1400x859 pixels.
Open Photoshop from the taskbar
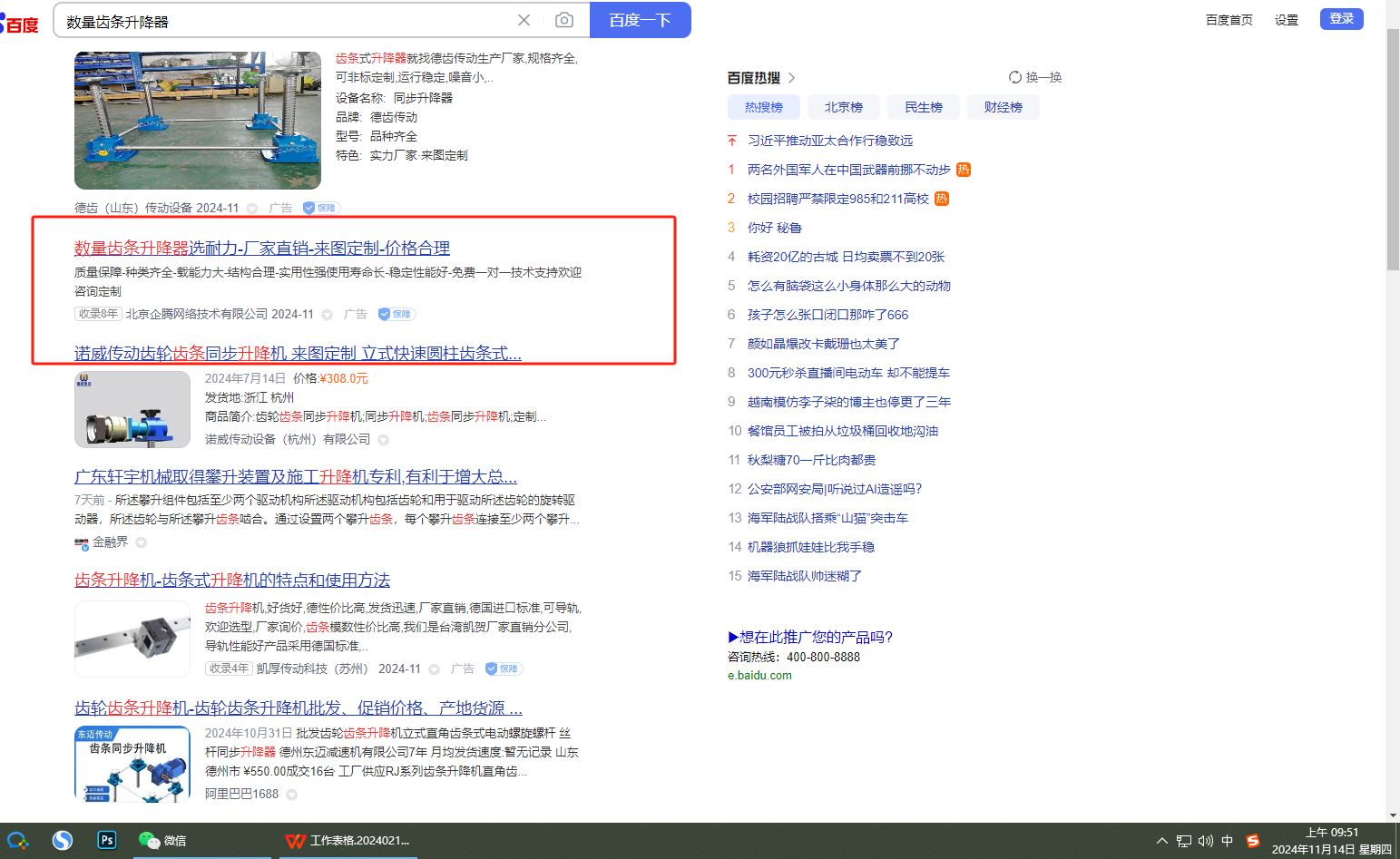[x=107, y=840]
